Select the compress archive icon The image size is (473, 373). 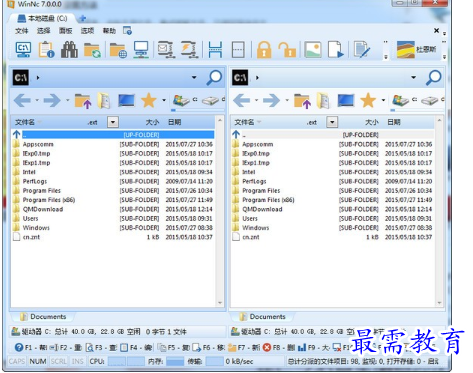click(166, 50)
